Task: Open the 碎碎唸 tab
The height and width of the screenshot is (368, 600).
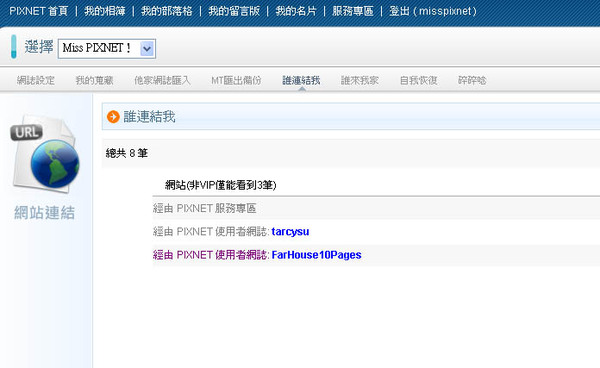Action: pos(472,80)
